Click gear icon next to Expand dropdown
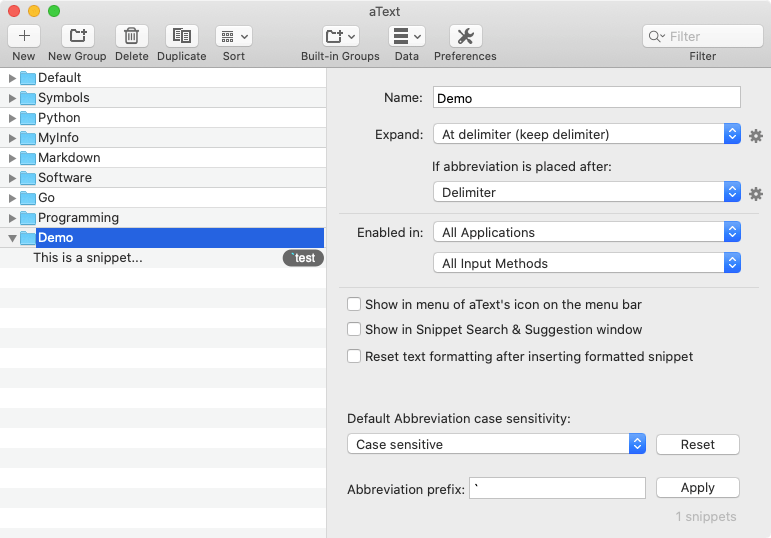Viewport: 771px width, 538px height. click(x=756, y=135)
